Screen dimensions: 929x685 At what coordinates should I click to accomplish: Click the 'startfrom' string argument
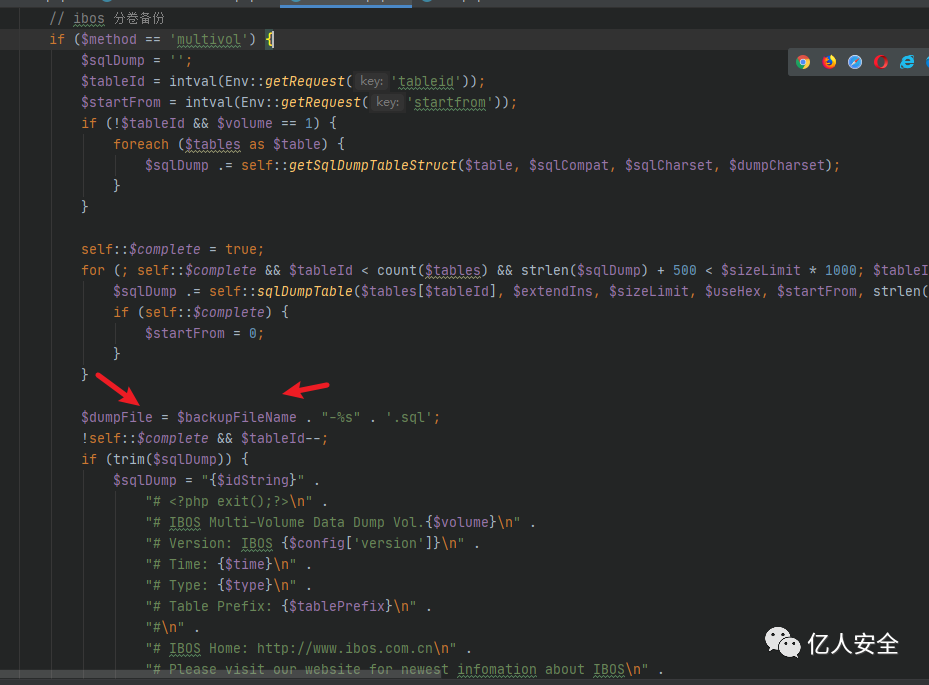450,103
